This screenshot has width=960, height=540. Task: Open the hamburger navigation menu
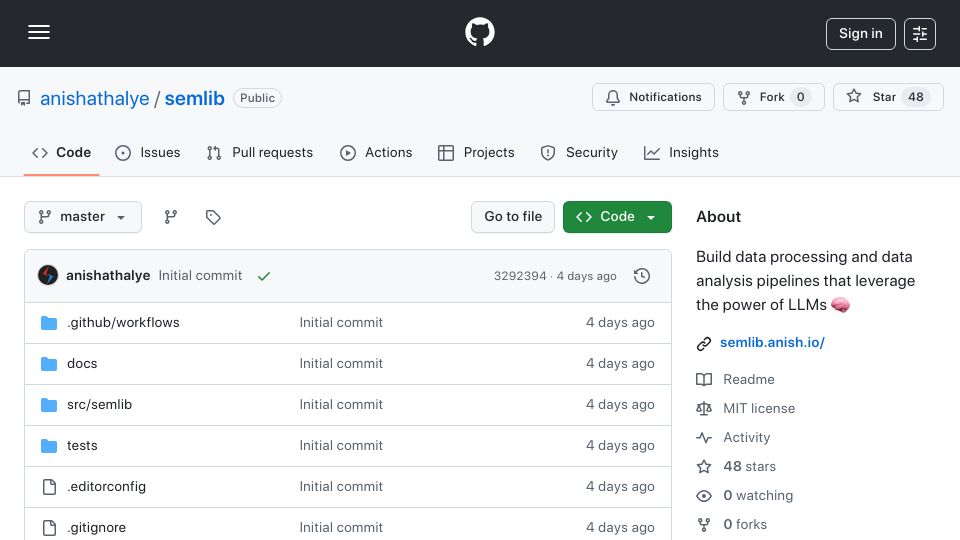(x=39, y=32)
